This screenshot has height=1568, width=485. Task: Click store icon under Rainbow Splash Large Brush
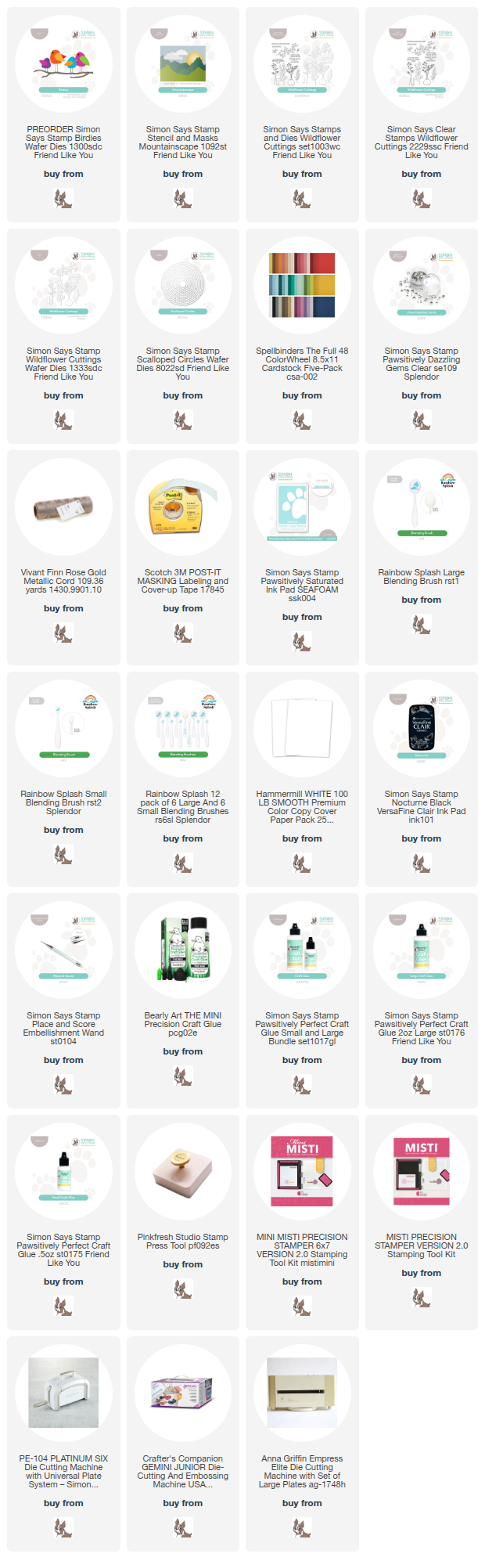coord(422,625)
